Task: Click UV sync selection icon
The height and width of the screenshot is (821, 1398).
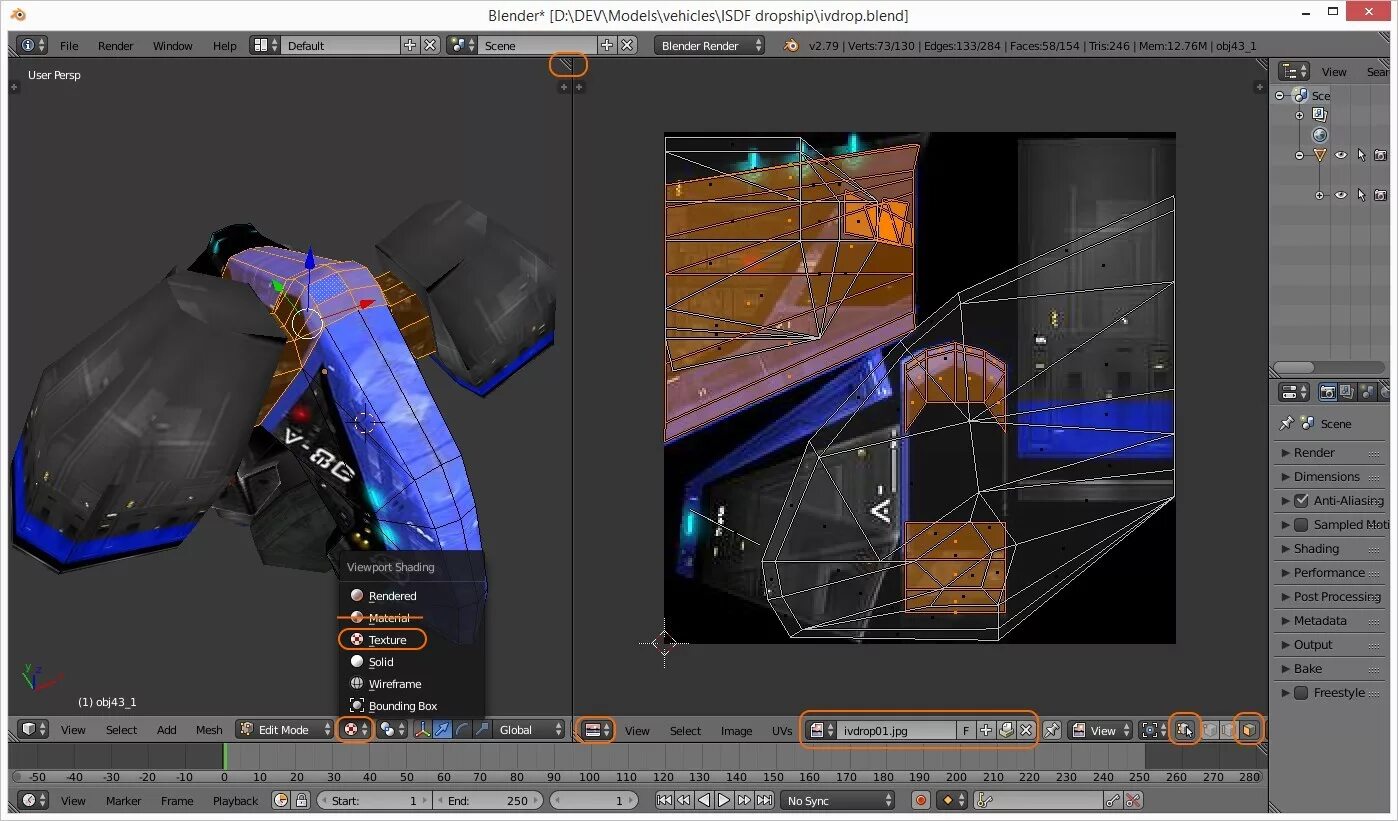Action: click(1184, 731)
